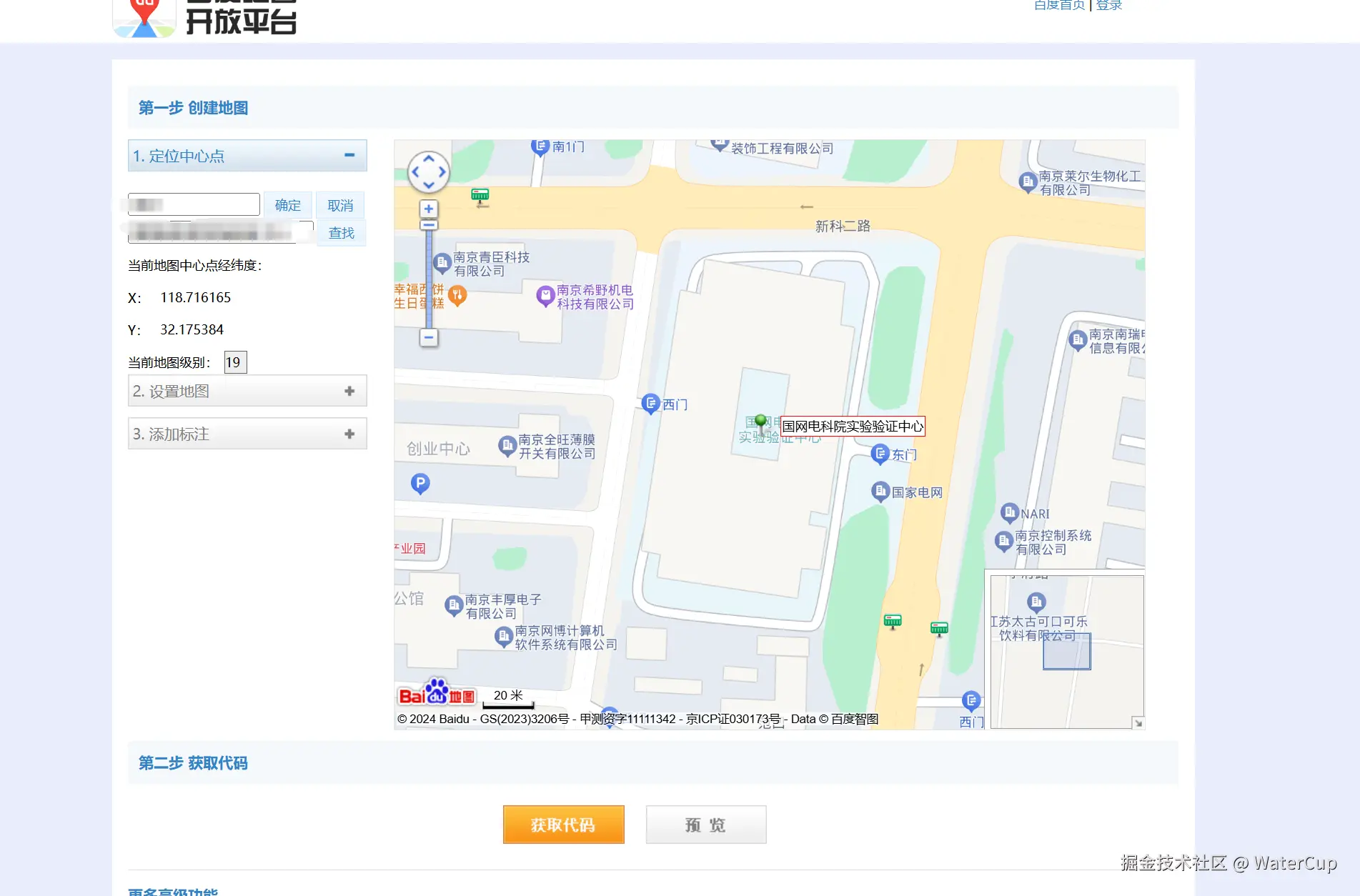Pan the map up with the top arrow
The image size is (1360, 896).
point(429,159)
